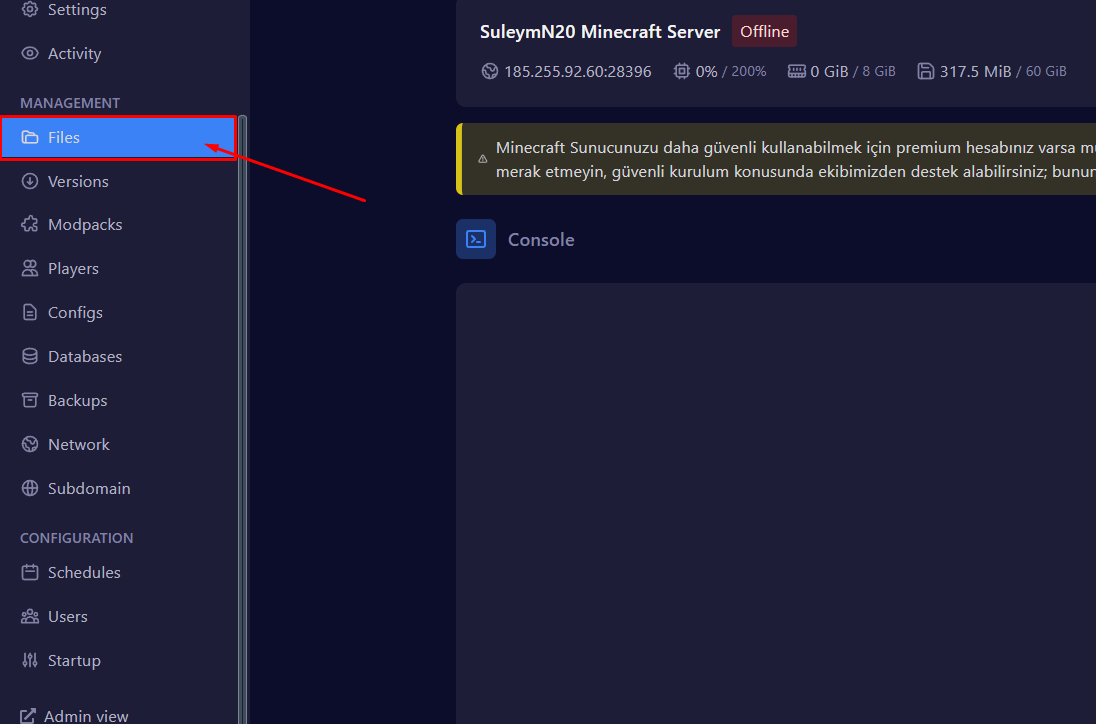The image size is (1096, 724).
Task: Click the server address 185.255.92.60:28396
Action: pyautogui.click(x=577, y=71)
